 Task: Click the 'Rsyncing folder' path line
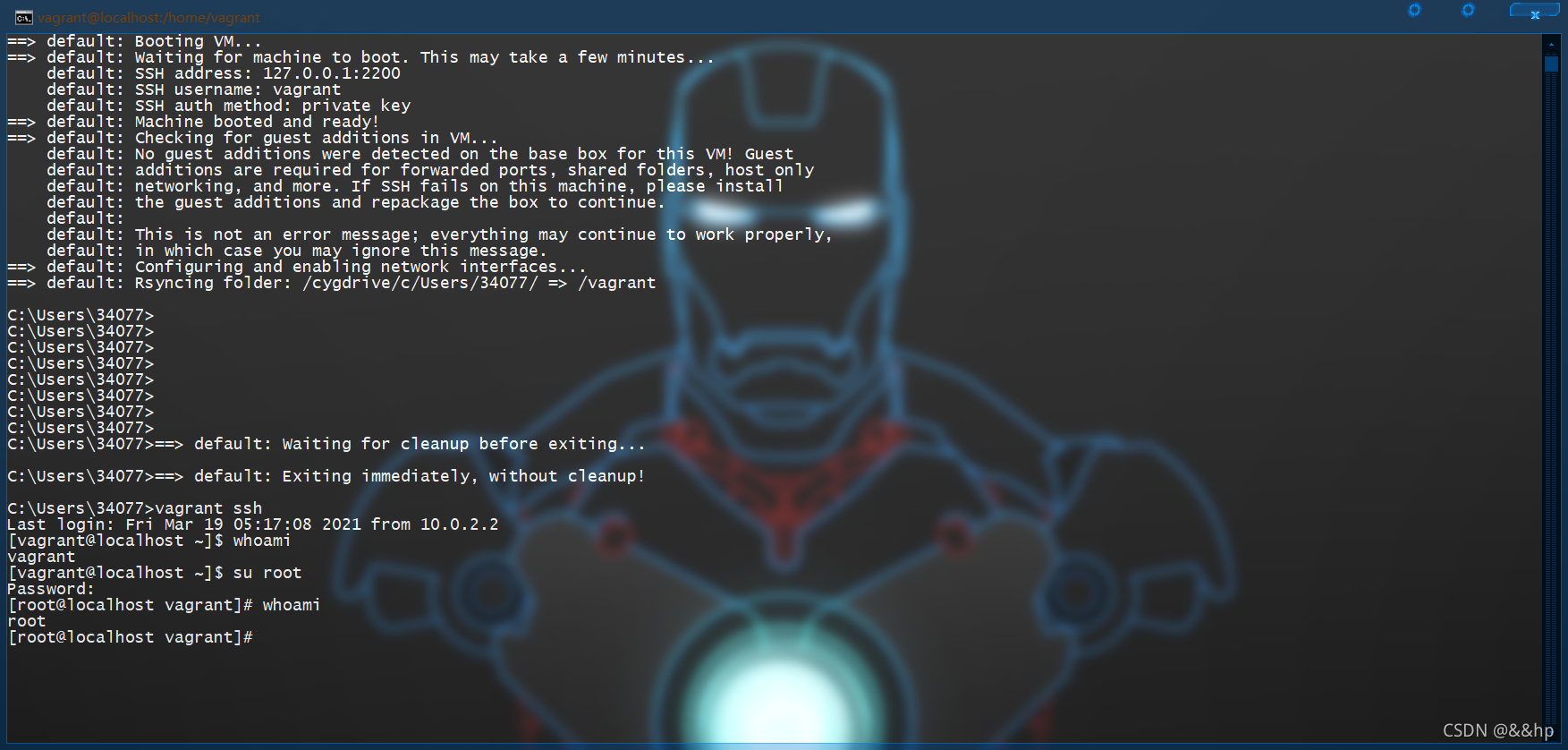[x=332, y=283]
